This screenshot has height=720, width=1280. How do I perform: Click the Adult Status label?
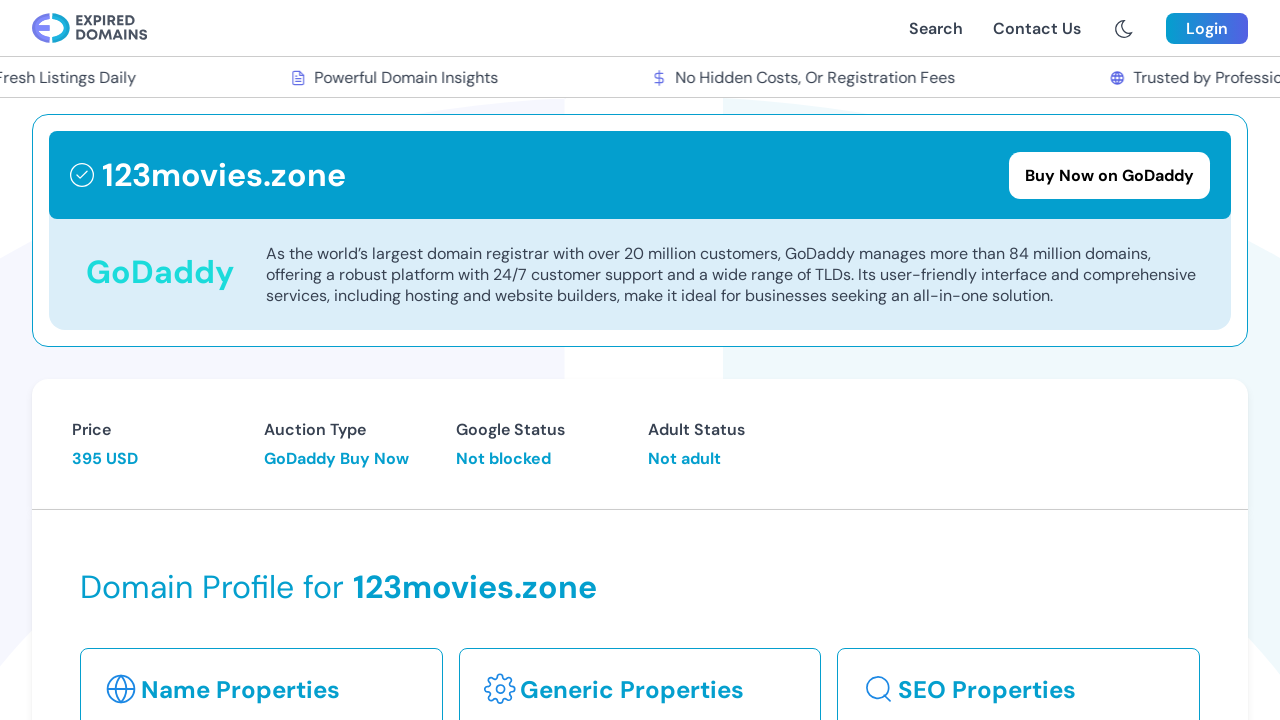(x=696, y=430)
